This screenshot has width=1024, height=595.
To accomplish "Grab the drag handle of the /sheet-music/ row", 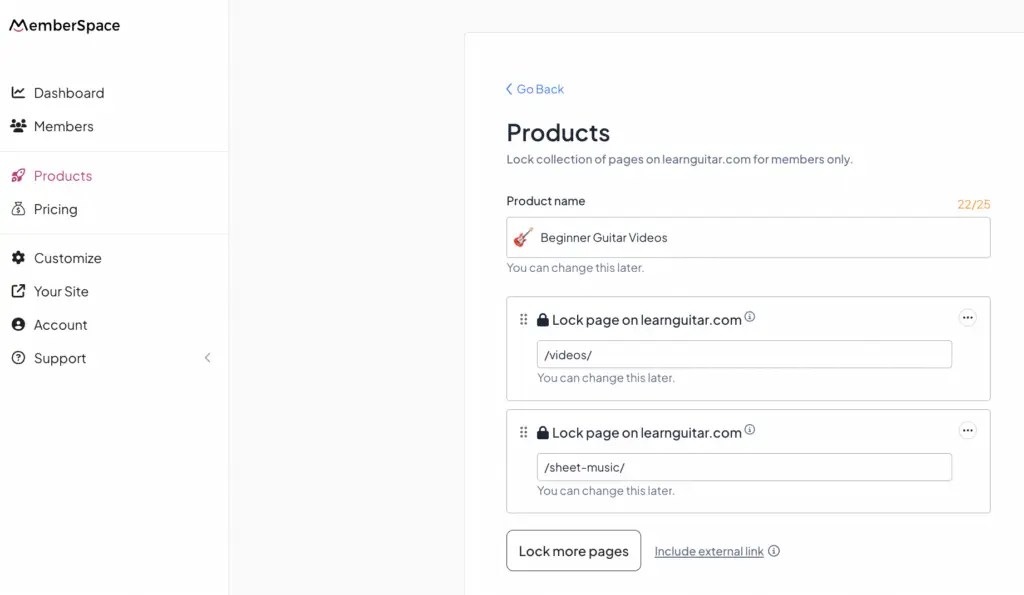I will [x=523, y=433].
